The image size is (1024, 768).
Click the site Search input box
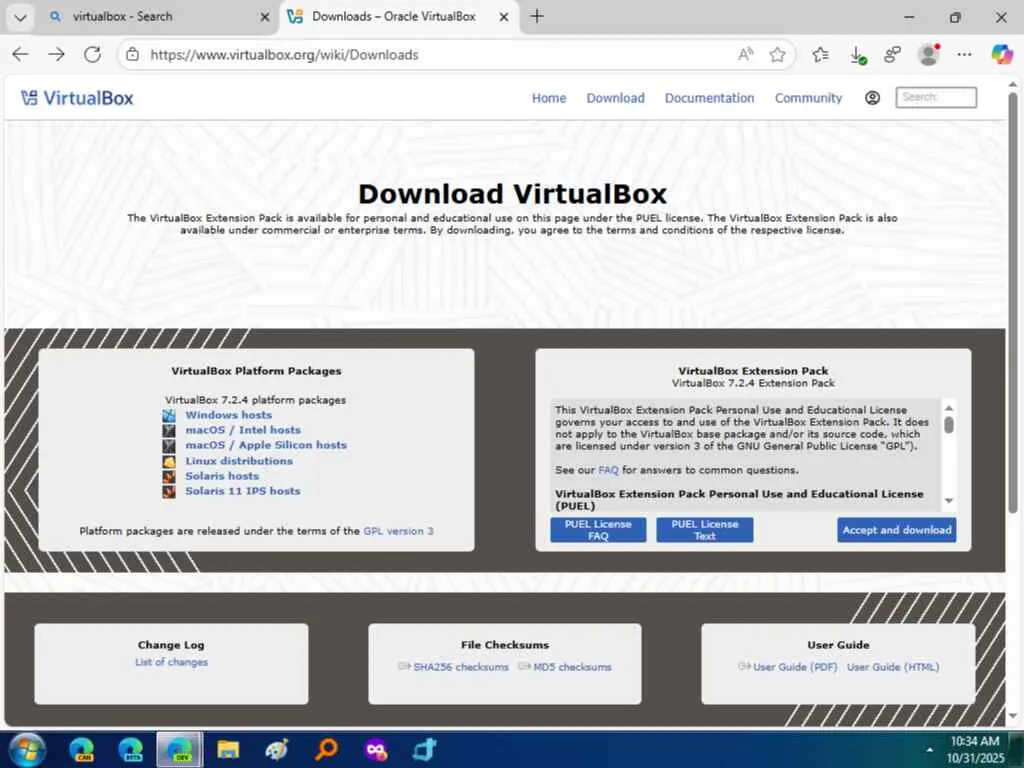936,97
